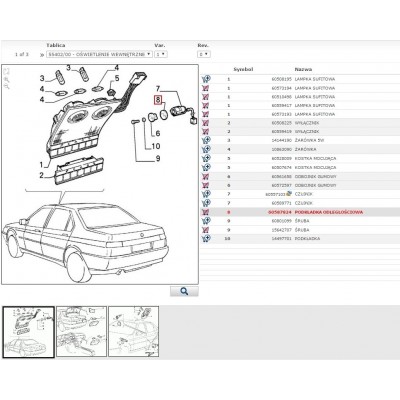Click the crossed cart icon for part 60573194

(206, 88)
